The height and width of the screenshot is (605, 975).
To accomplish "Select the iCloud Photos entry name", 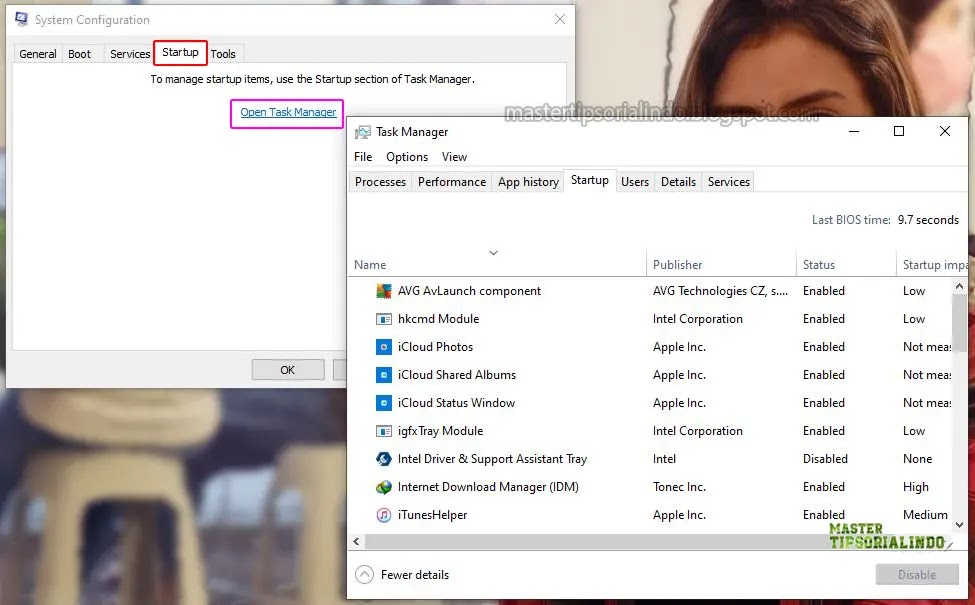I will click(x=435, y=347).
